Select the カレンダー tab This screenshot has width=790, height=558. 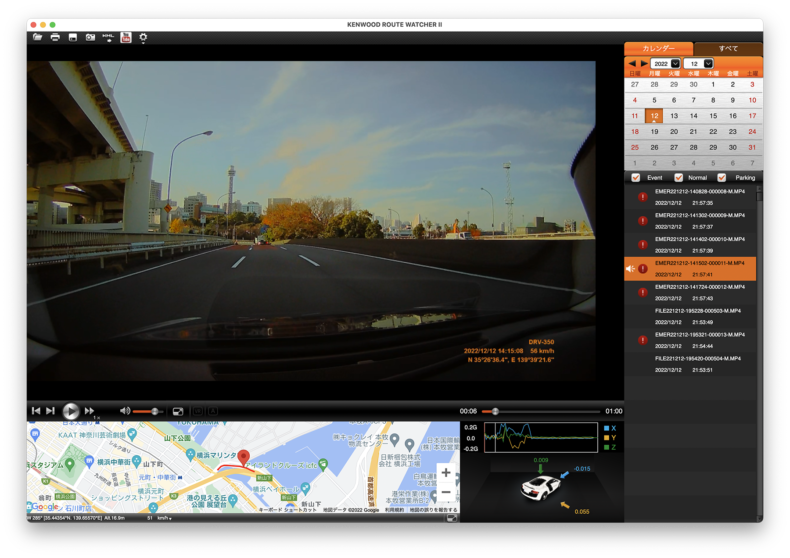pos(658,48)
